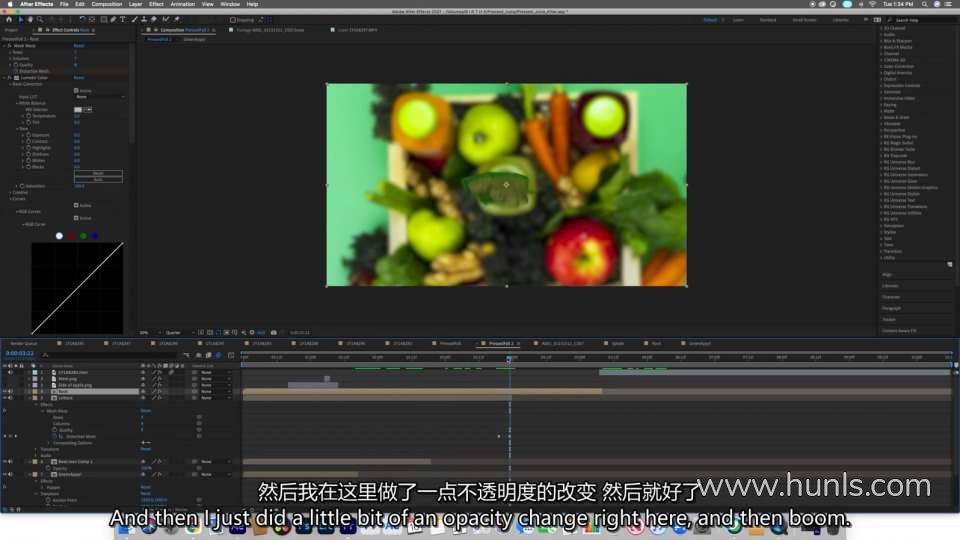
Task: Click the White Balance eyedropper icon
Action: (x=88, y=110)
